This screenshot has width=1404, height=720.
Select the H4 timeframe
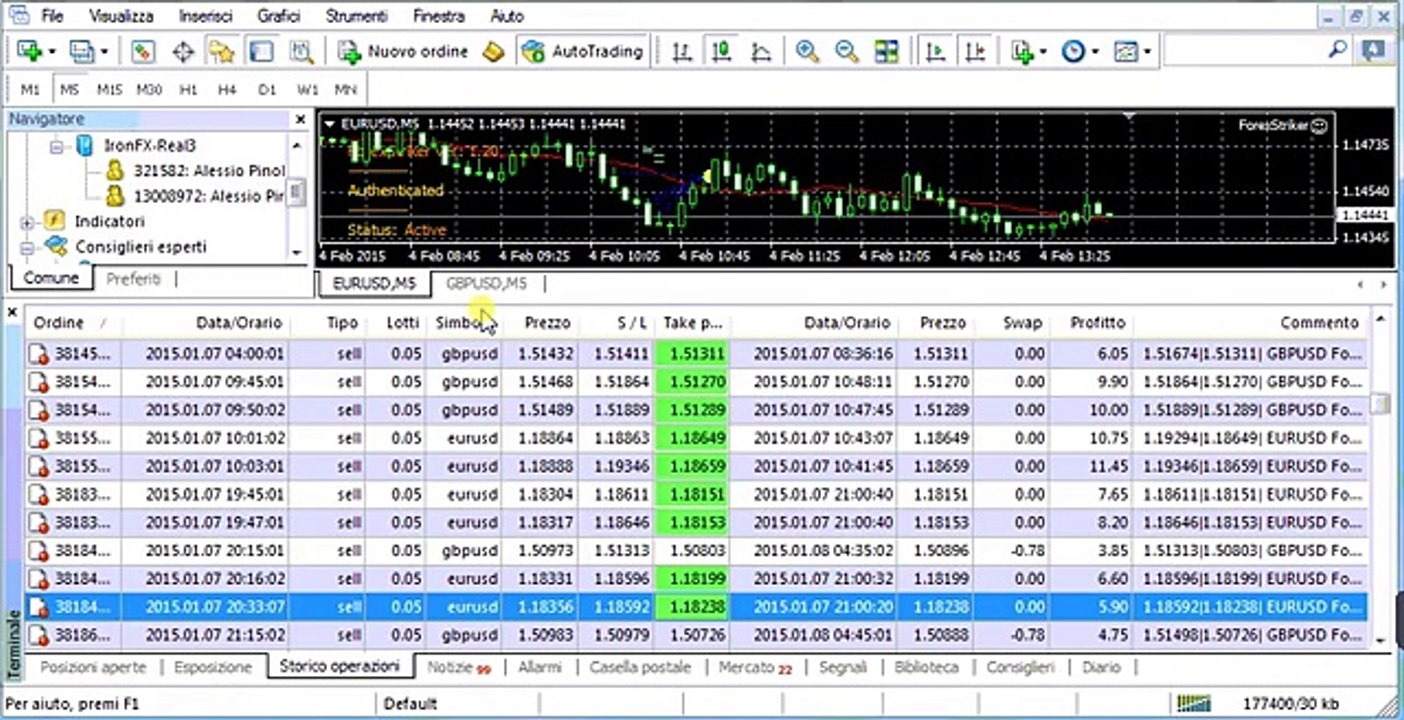[227, 89]
